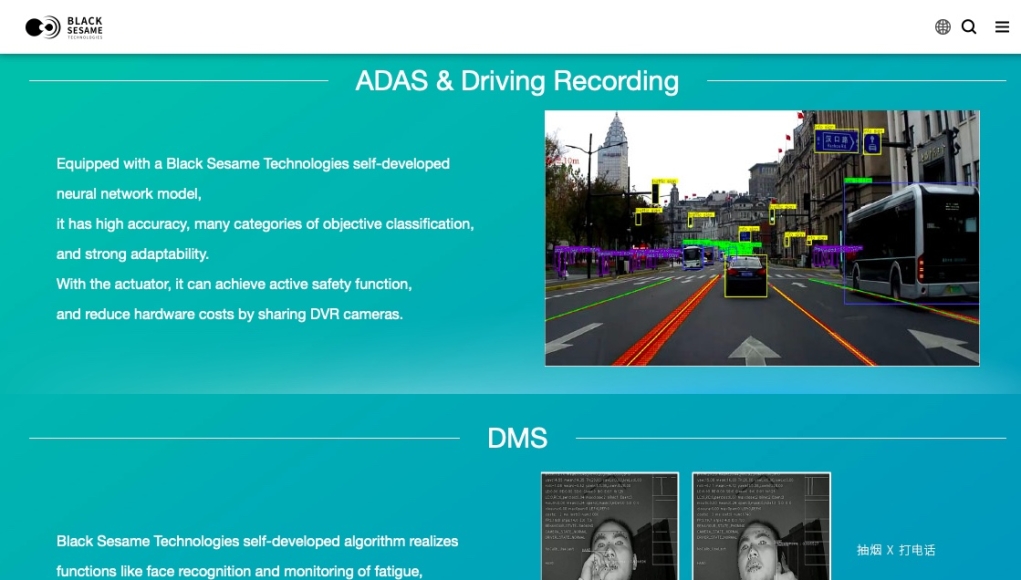1021x580 pixels.
Task: Click the line 'With the actuator, it can achieve'
Action: (234, 284)
